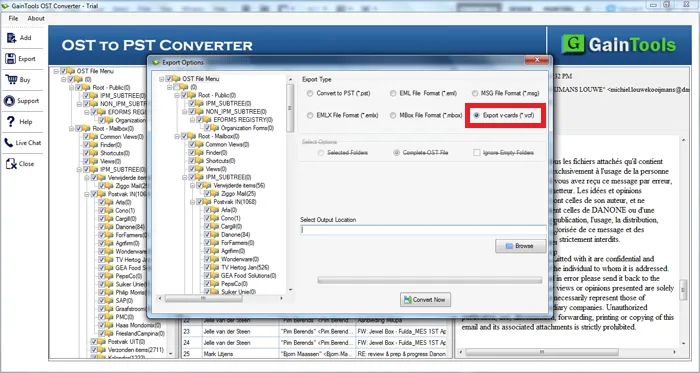Click the Select Output Location text field
The width and height of the screenshot is (700, 373).
[x=423, y=230]
